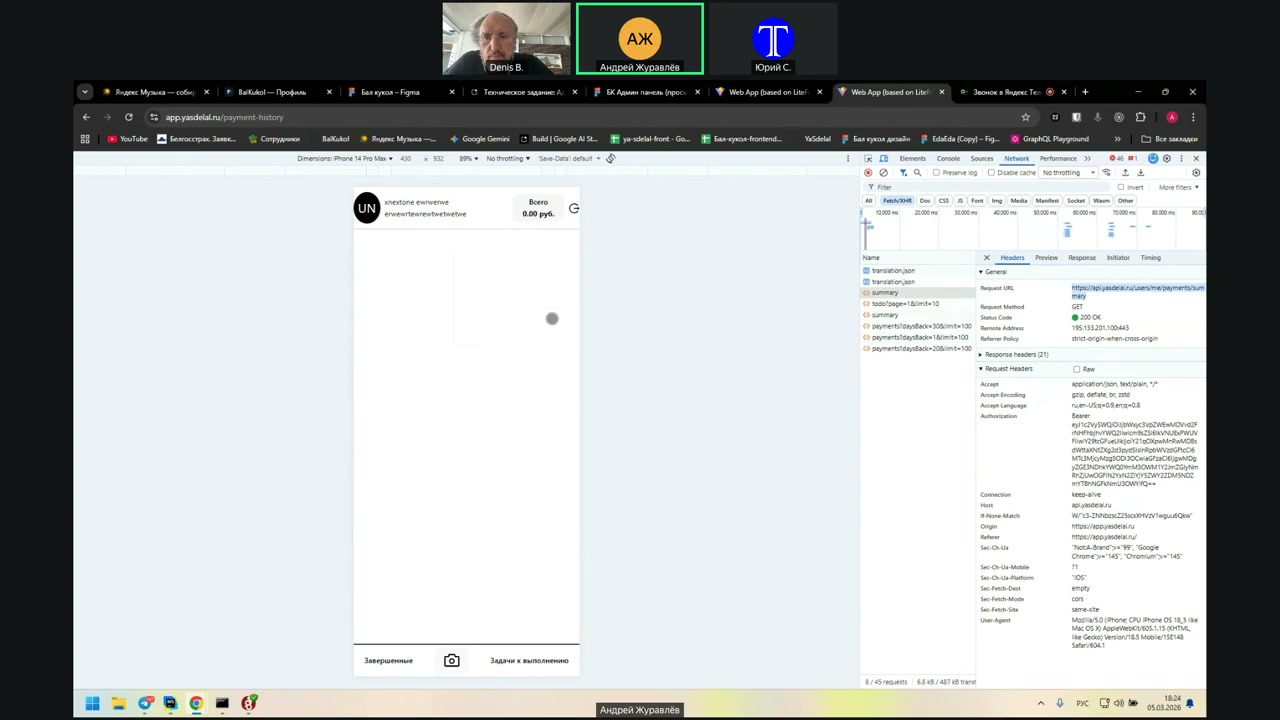Click the inspect element picker icon
The image size is (1280, 720).
(x=868, y=159)
